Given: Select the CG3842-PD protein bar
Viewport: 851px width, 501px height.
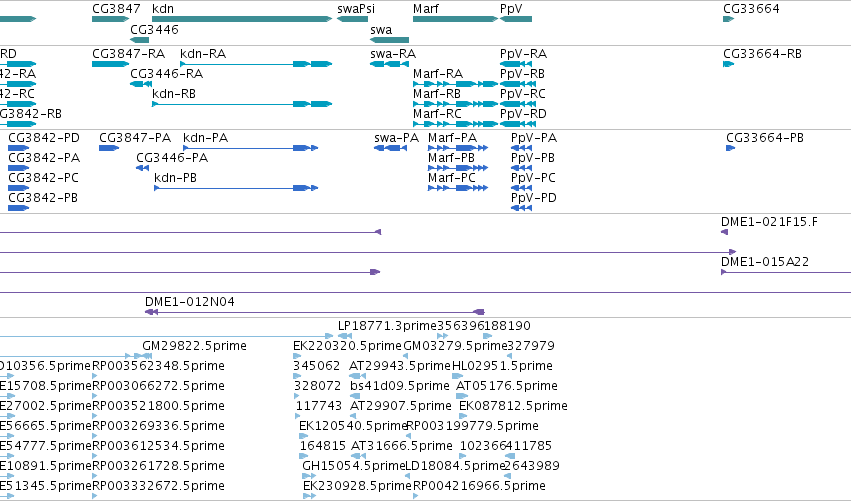Looking at the screenshot, I should pos(18,148).
